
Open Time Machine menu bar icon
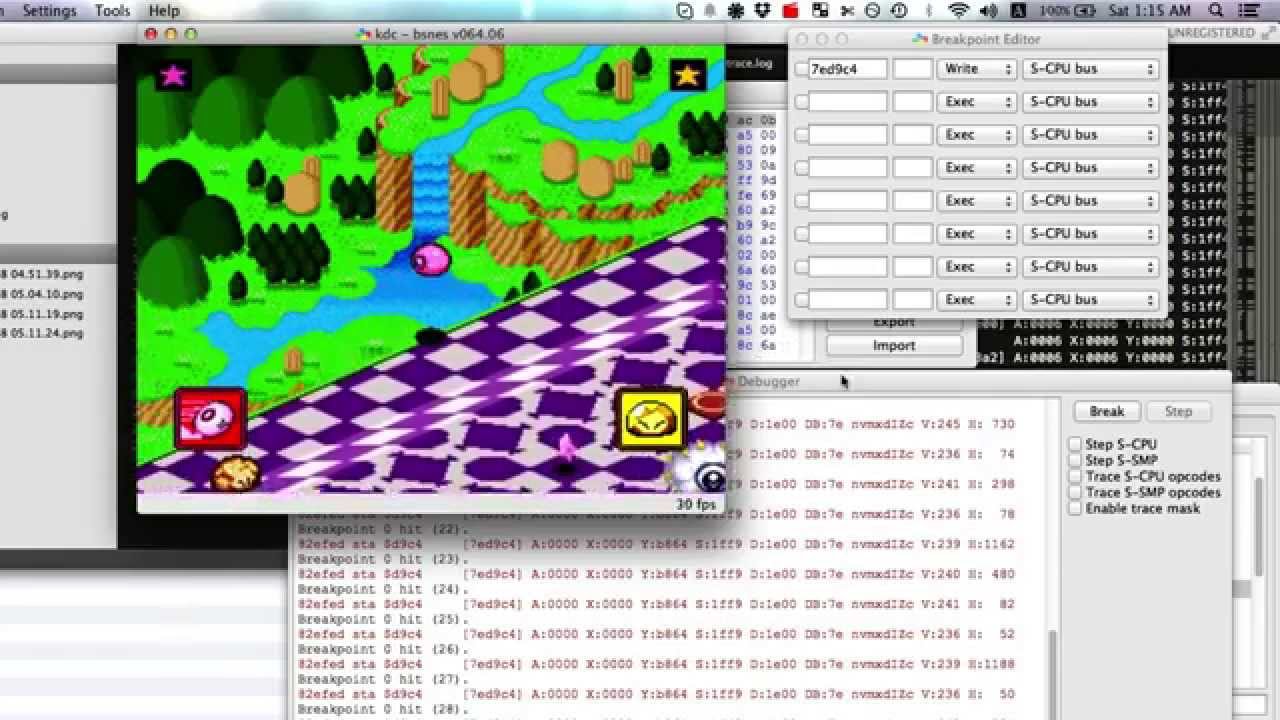(899, 11)
